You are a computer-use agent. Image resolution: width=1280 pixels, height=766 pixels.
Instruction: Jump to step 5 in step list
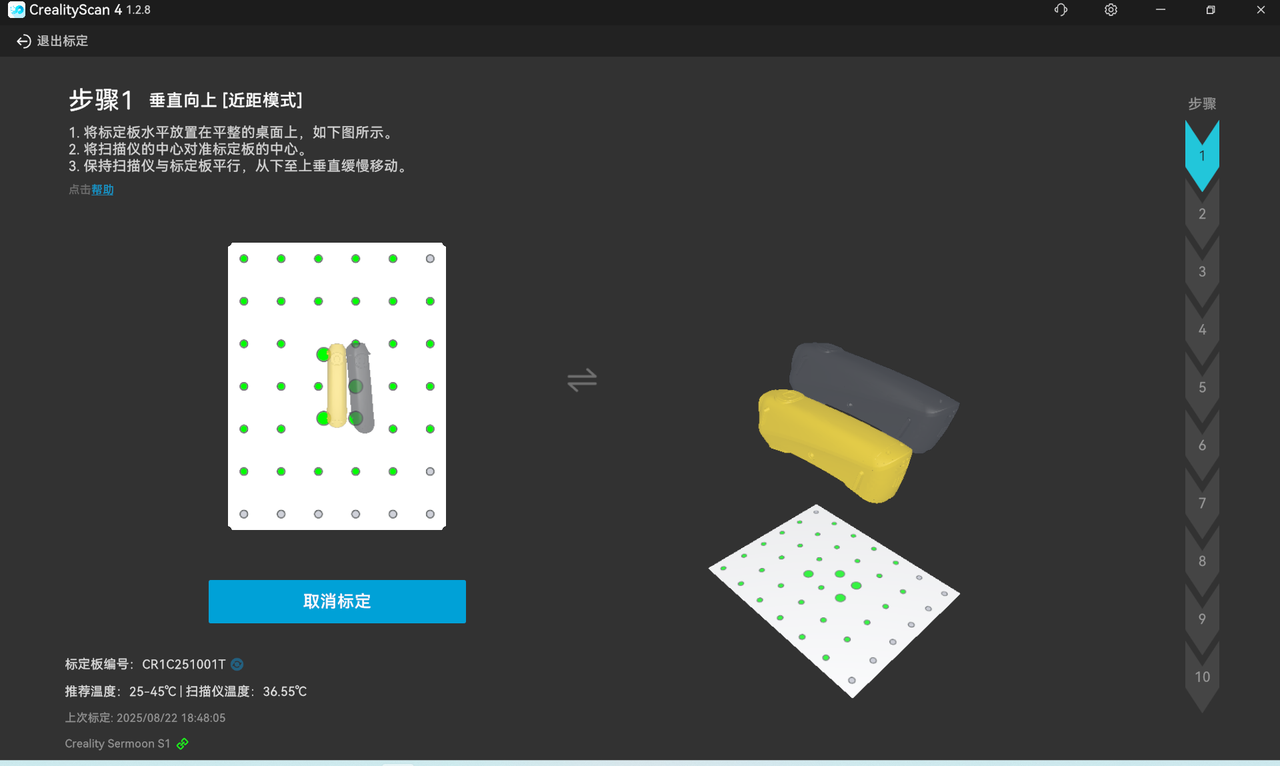(1202, 388)
